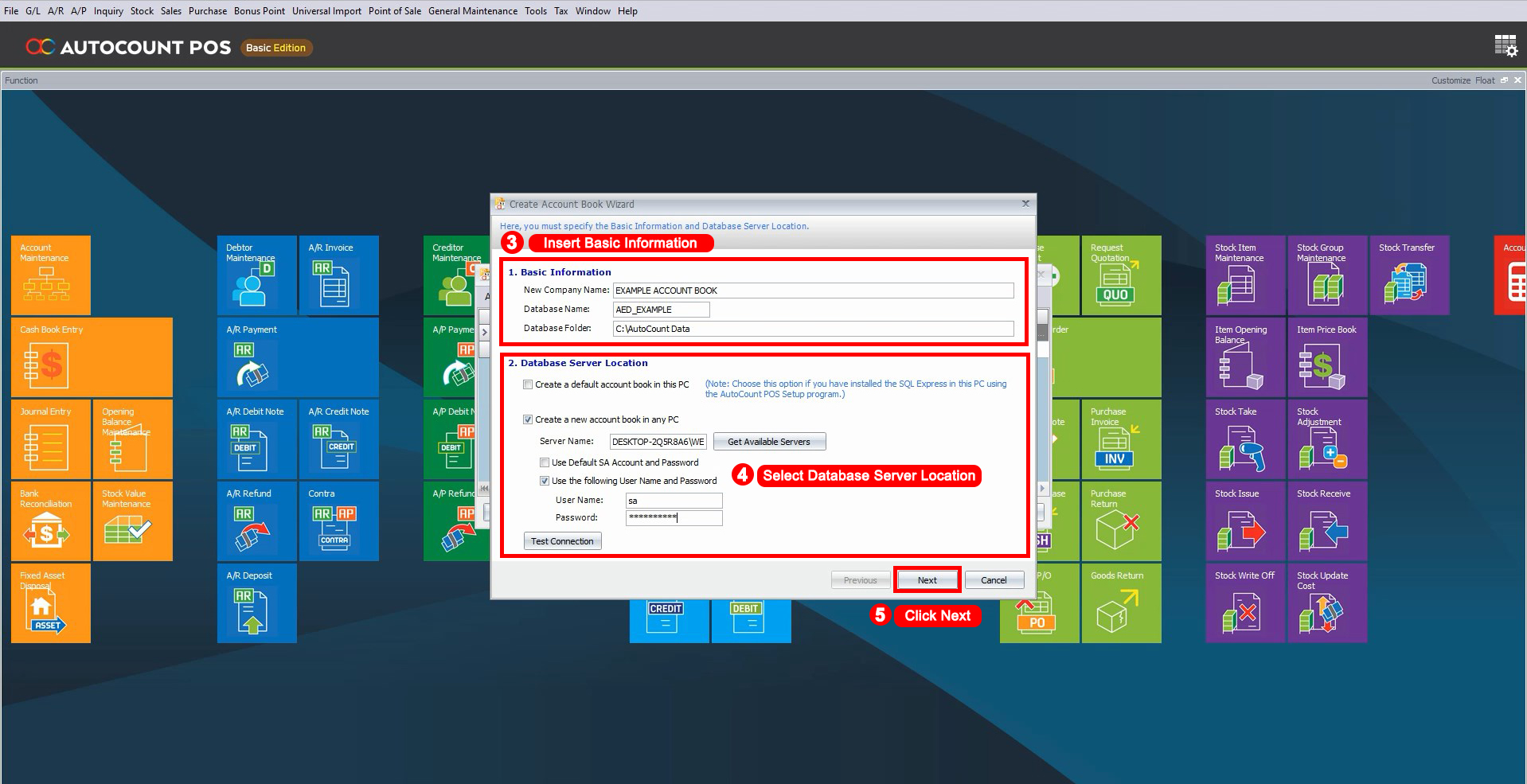
Task: Open Stock Value Maintenance tile
Action: pyautogui.click(x=133, y=521)
